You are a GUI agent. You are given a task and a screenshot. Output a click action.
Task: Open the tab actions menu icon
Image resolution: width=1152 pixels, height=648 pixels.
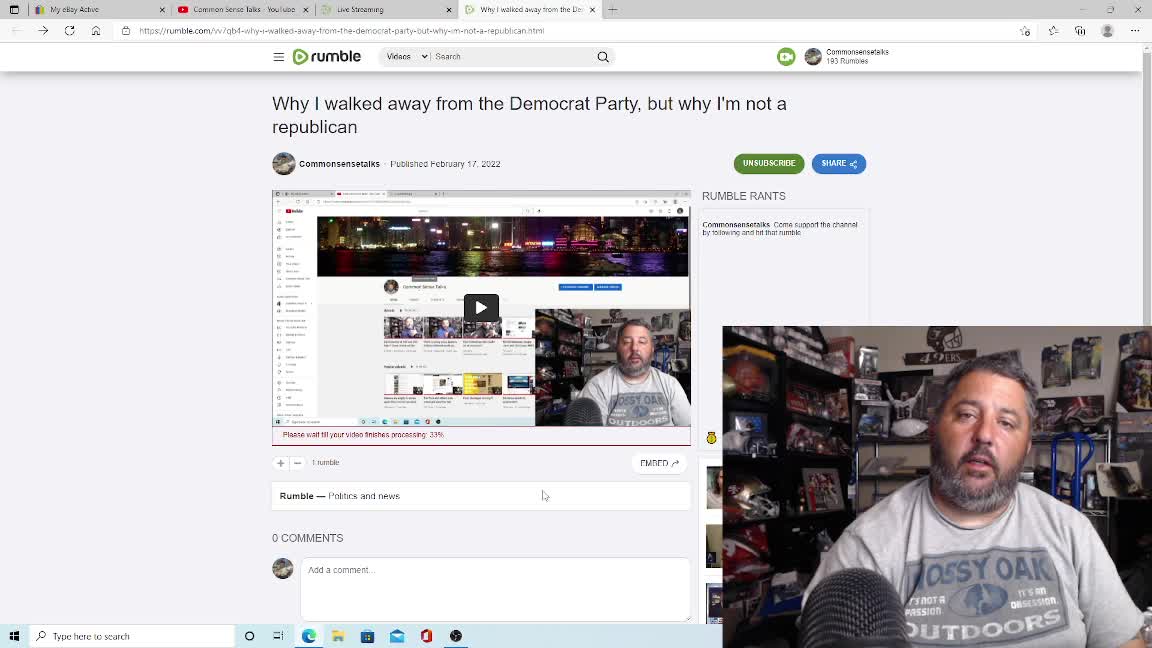point(14,10)
